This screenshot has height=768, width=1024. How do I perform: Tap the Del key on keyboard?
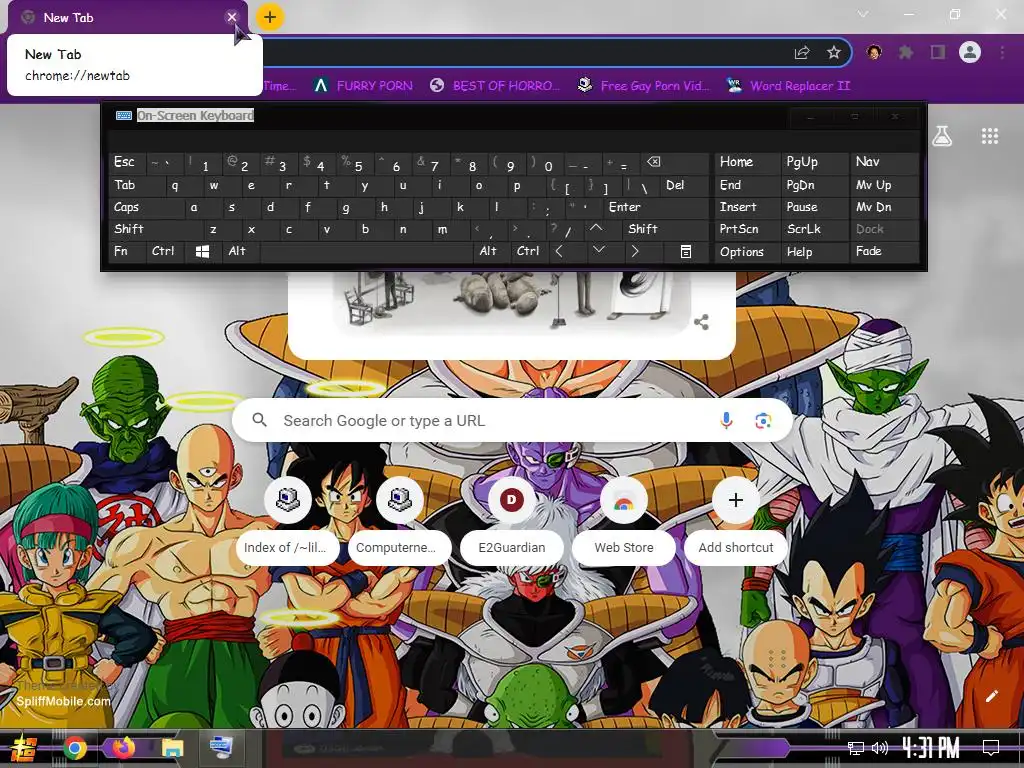[x=684, y=185]
